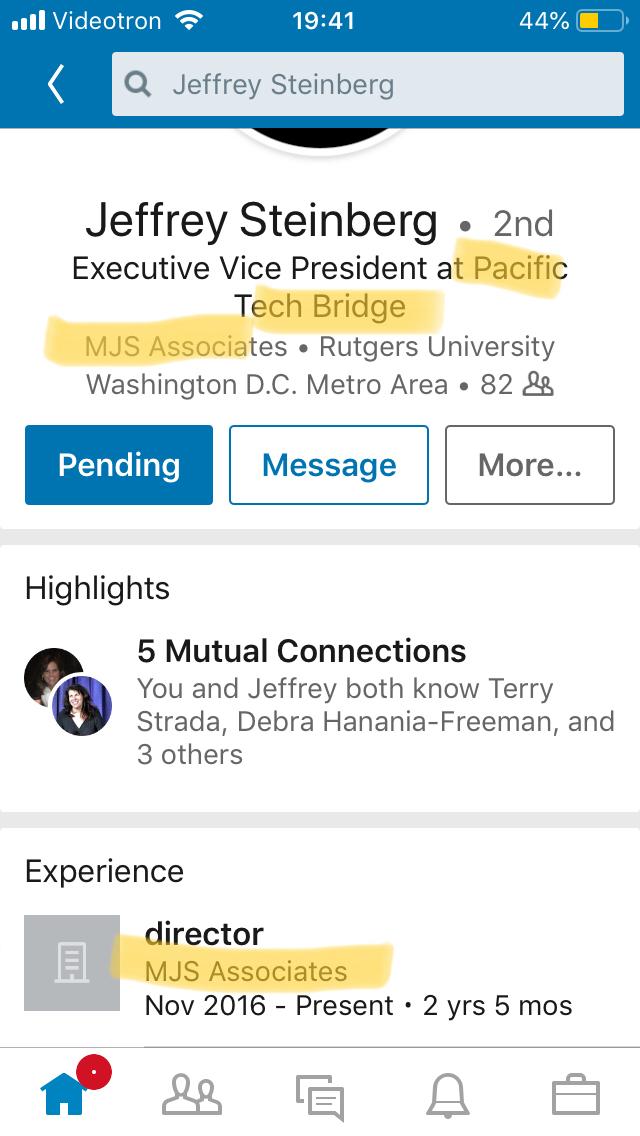The image size is (640, 1136).
Task: Tap the Jeffrey Steinberg profile name
Action: tap(262, 221)
